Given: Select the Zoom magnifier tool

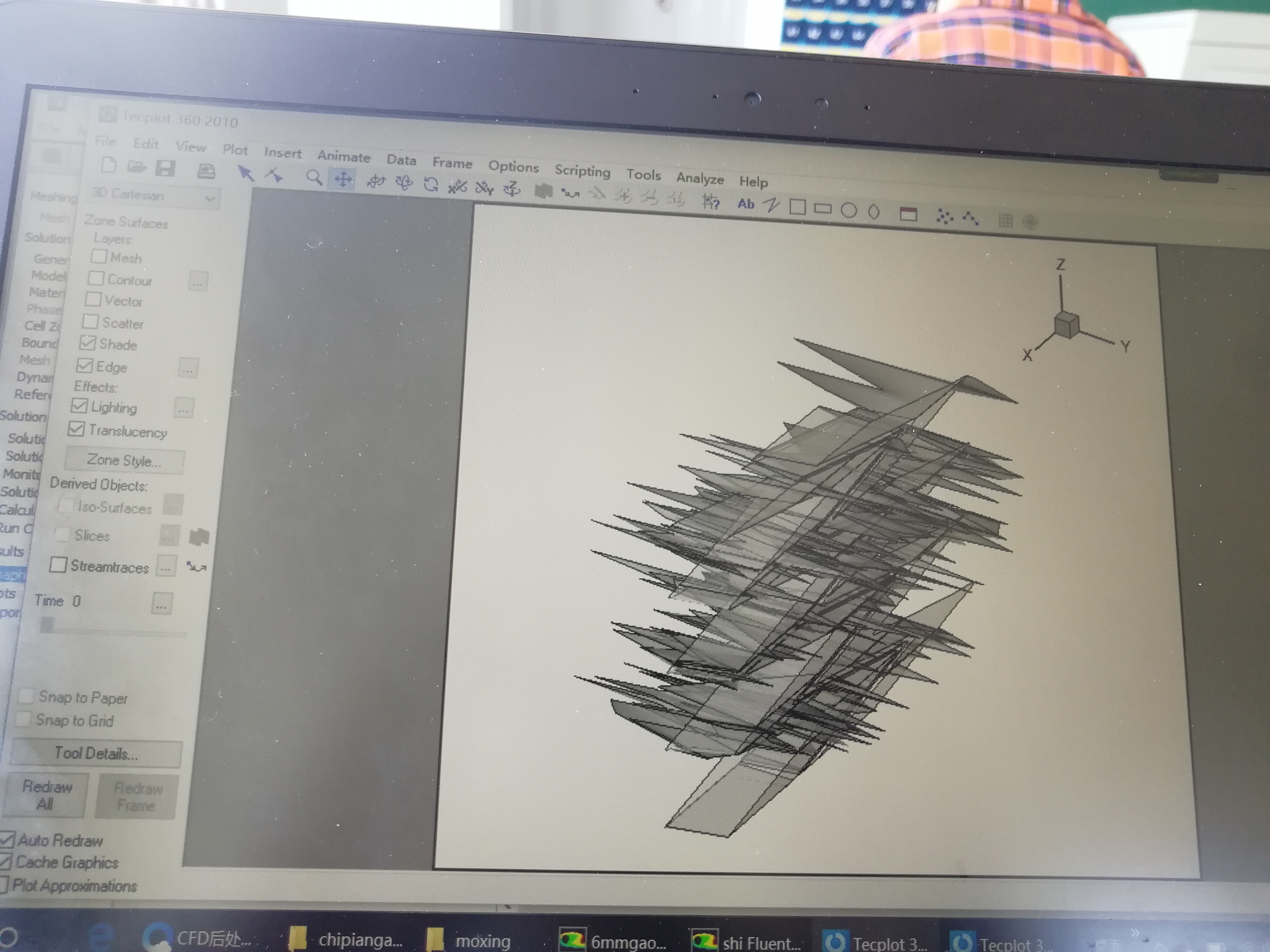Looking at the screenshot, I should 313,177.
